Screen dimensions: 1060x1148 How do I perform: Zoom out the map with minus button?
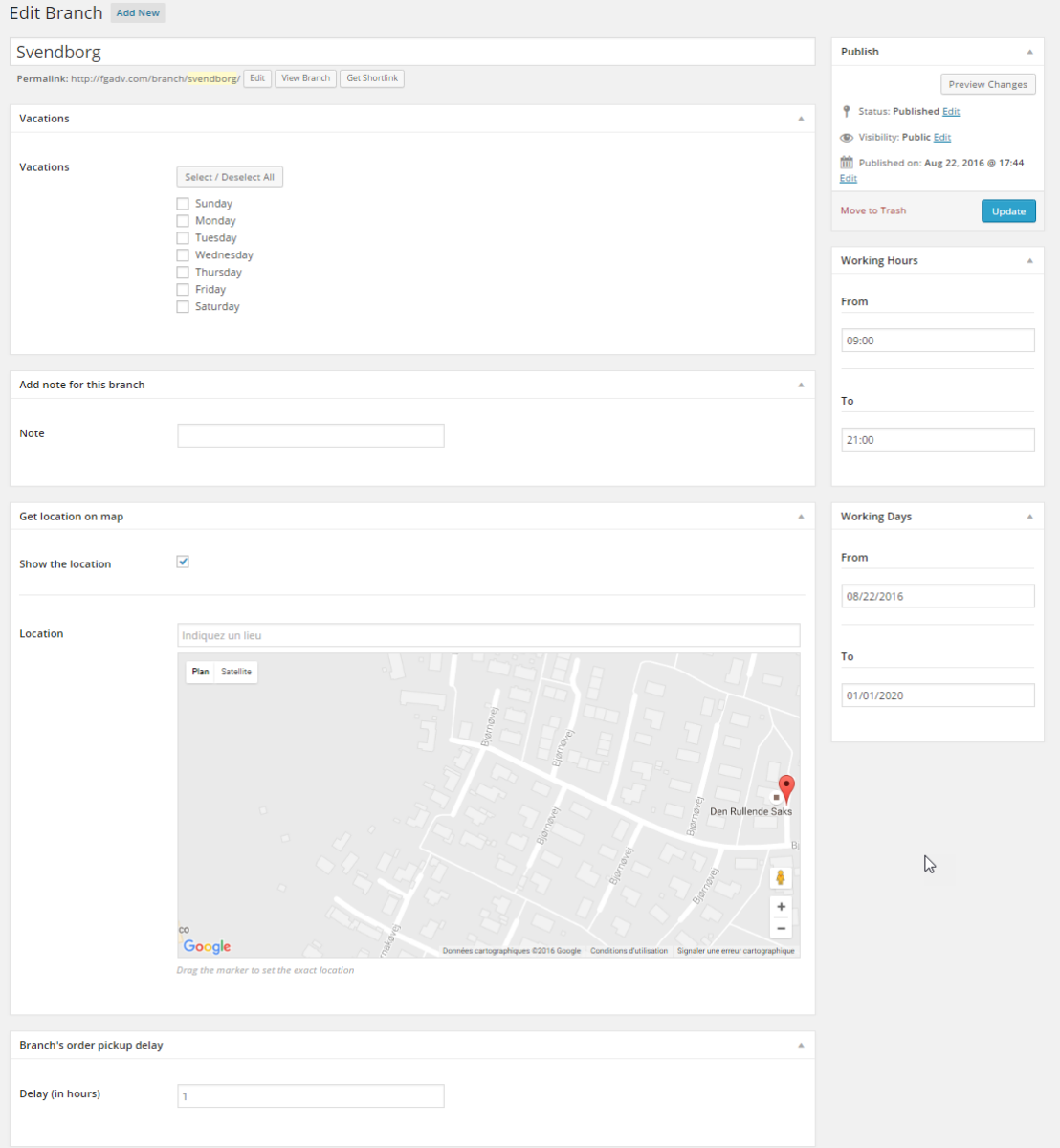(781, 928)
